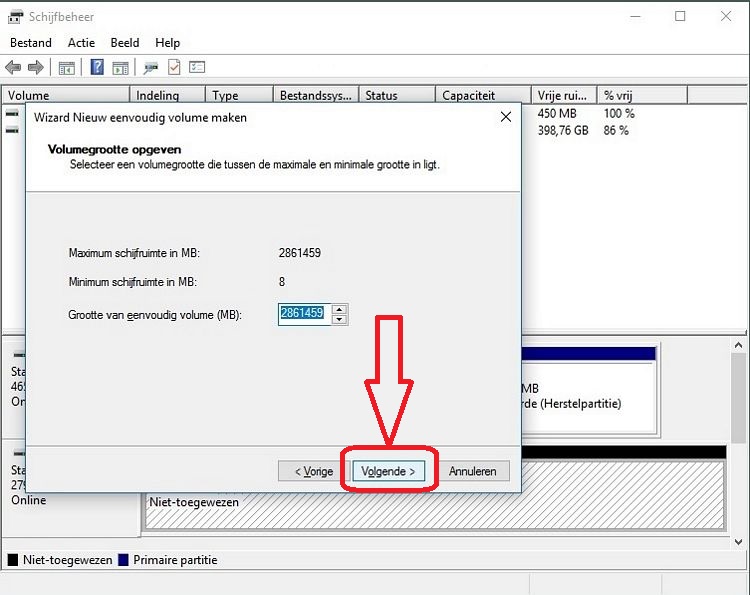
Task: Toggle the action pane toolbar icon
Action: (x=120, y=68)
